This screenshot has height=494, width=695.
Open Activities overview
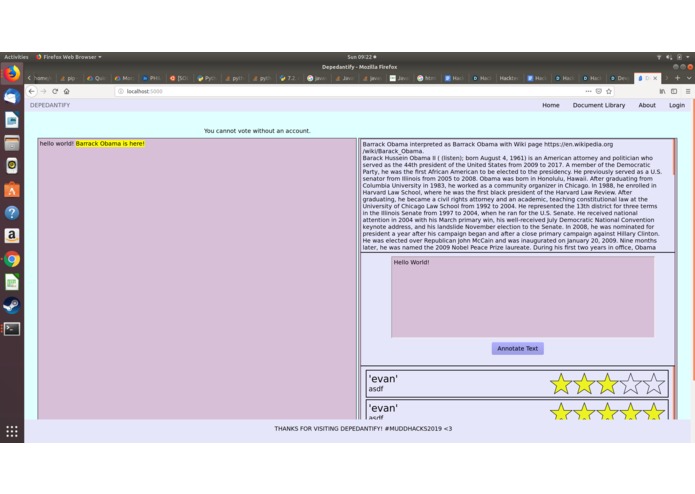tap(16, 57)
